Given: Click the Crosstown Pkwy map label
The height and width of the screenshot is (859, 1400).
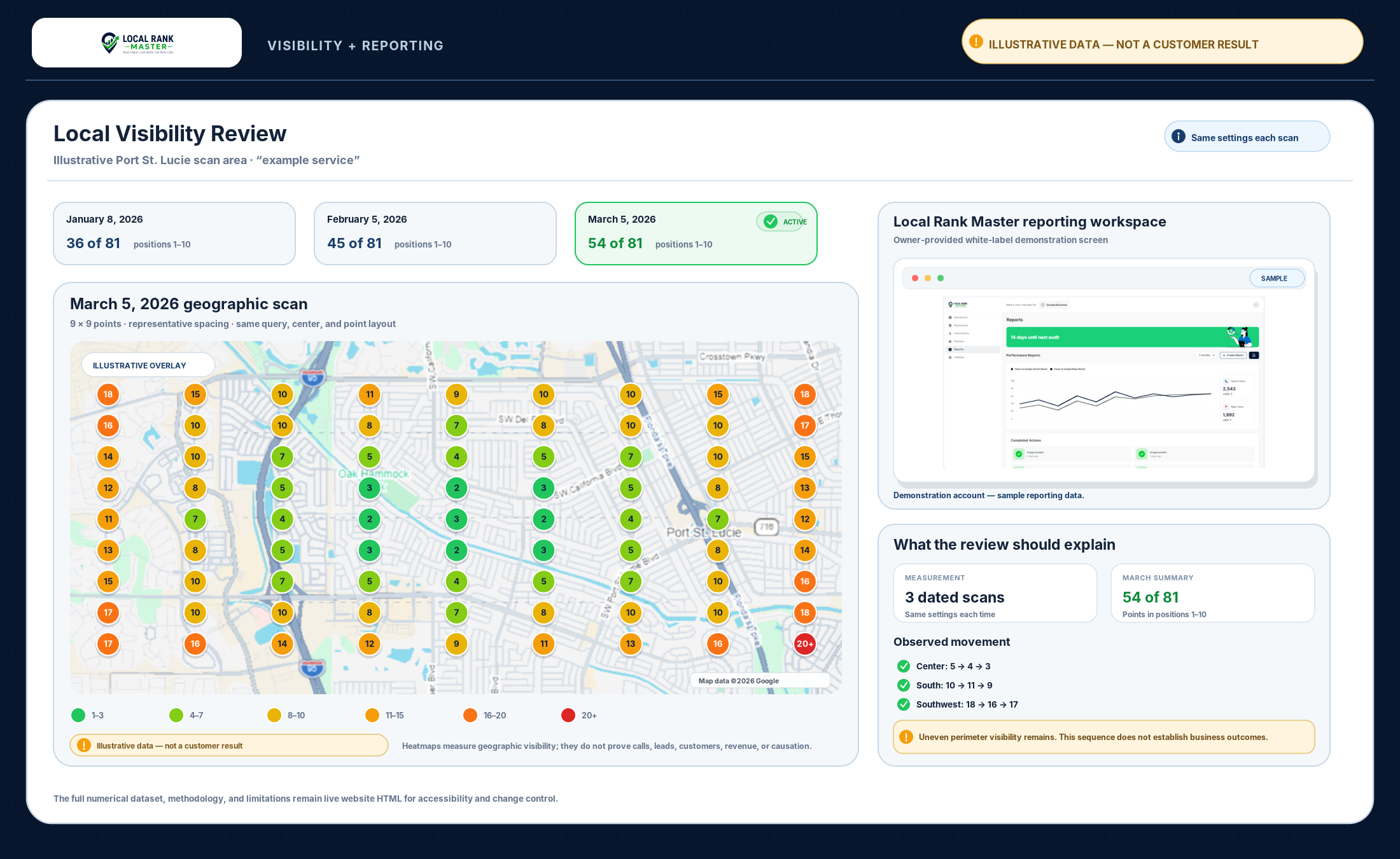Looking at the screenshot, I should (x=732, y=356).
